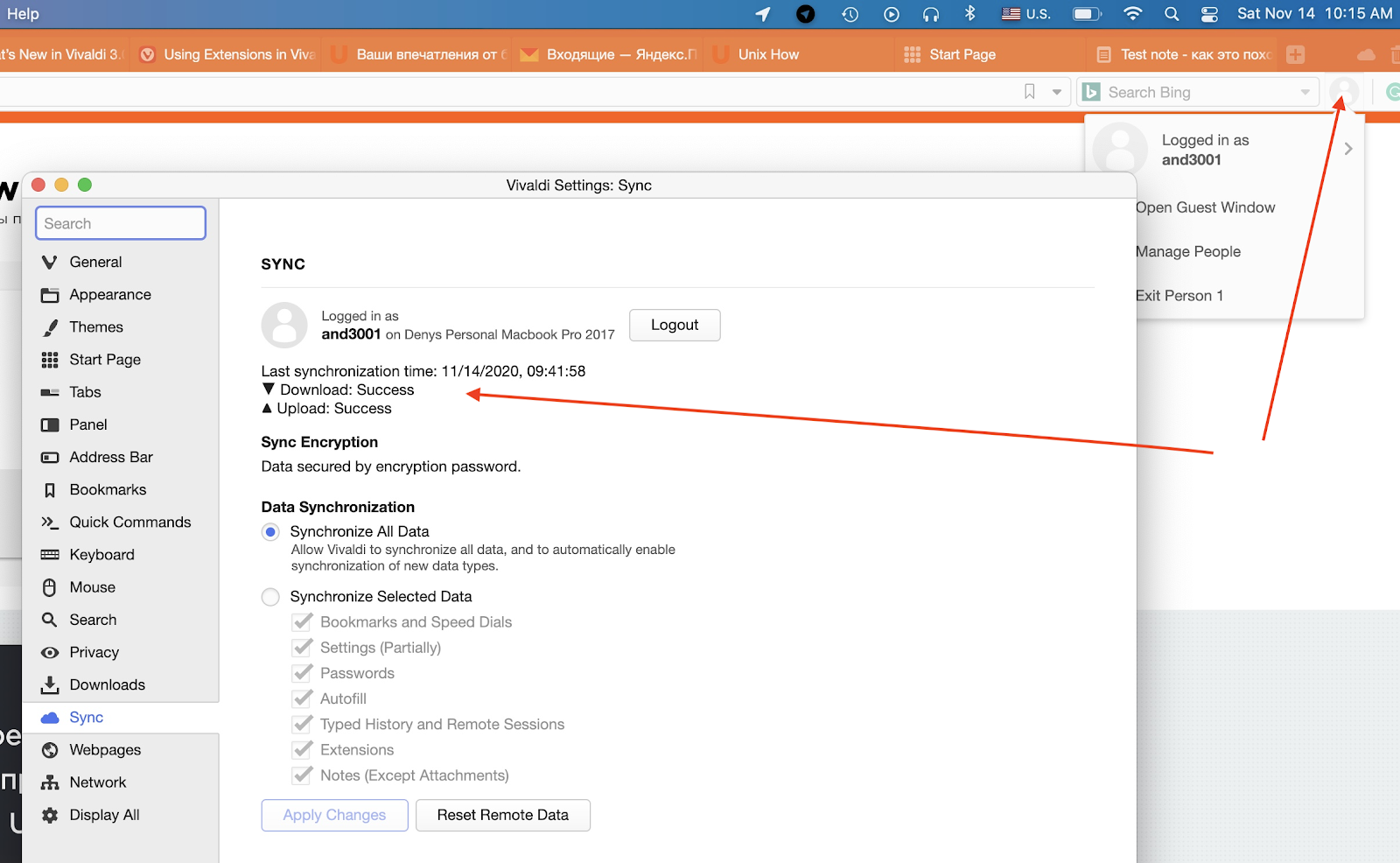Toggle Settings (Partially) checkbox
Image resolution: width=1400 pixels, height=863 pixels.
point(302,648)
